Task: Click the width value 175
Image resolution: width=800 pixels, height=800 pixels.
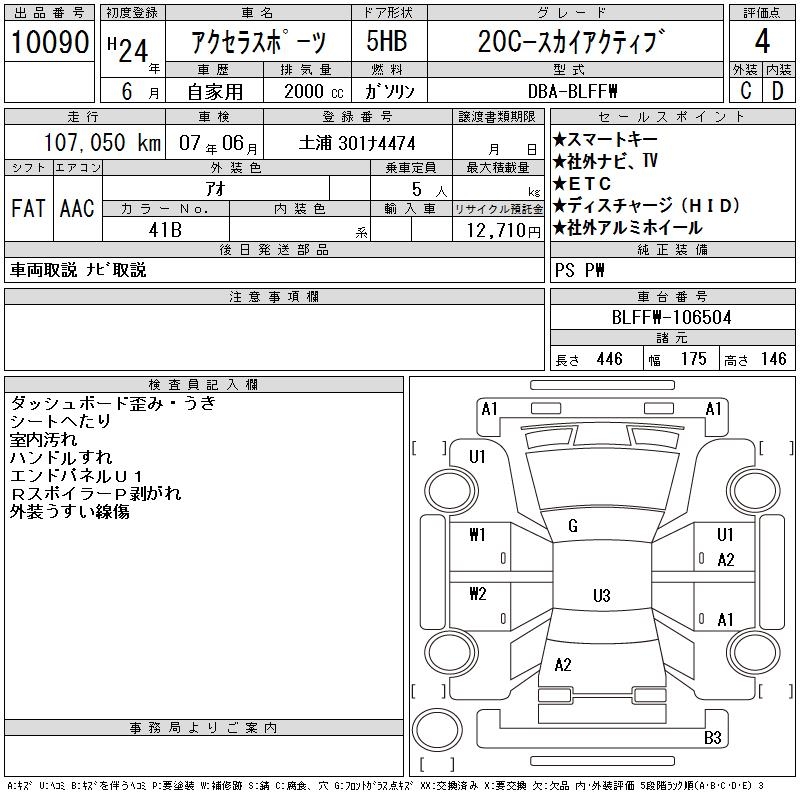Action: tap(693, 359)
